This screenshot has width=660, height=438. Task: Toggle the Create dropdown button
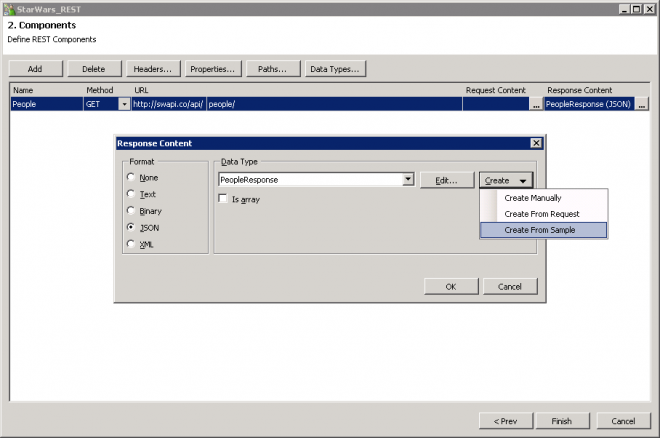(x=506, y=181)
